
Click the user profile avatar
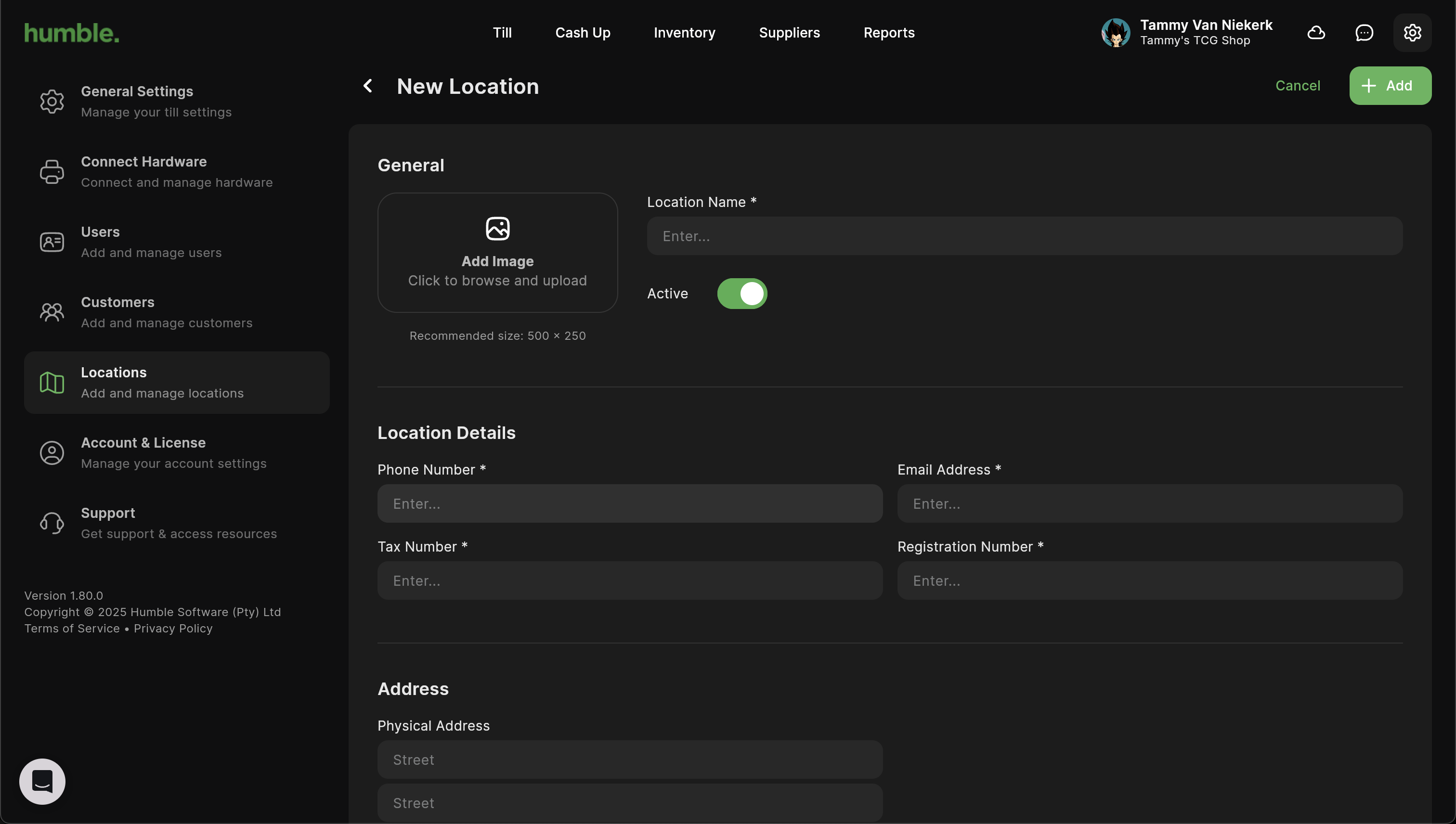pyautogui.click(x=1115, y=33)
